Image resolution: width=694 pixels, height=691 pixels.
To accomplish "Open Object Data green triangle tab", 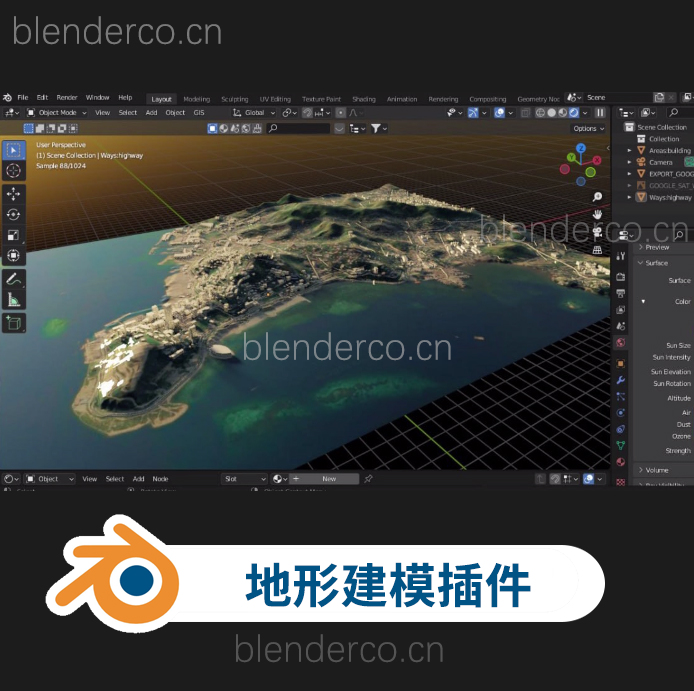I will click(x=621, y=445).
